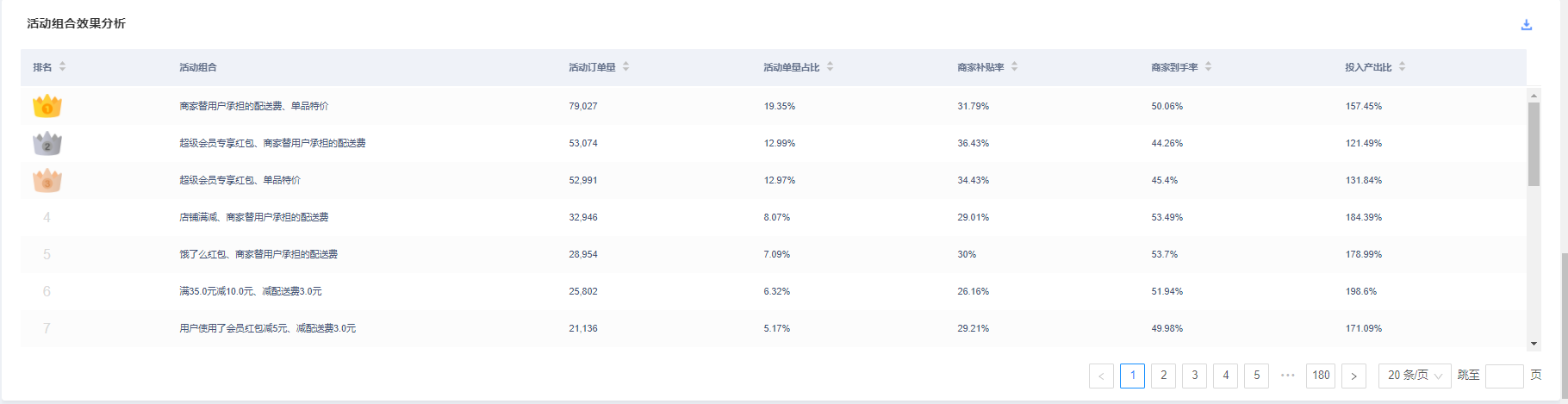Sort table by 活动单量占比 column
Viewport: 1568px width, 404px height.
830,67
